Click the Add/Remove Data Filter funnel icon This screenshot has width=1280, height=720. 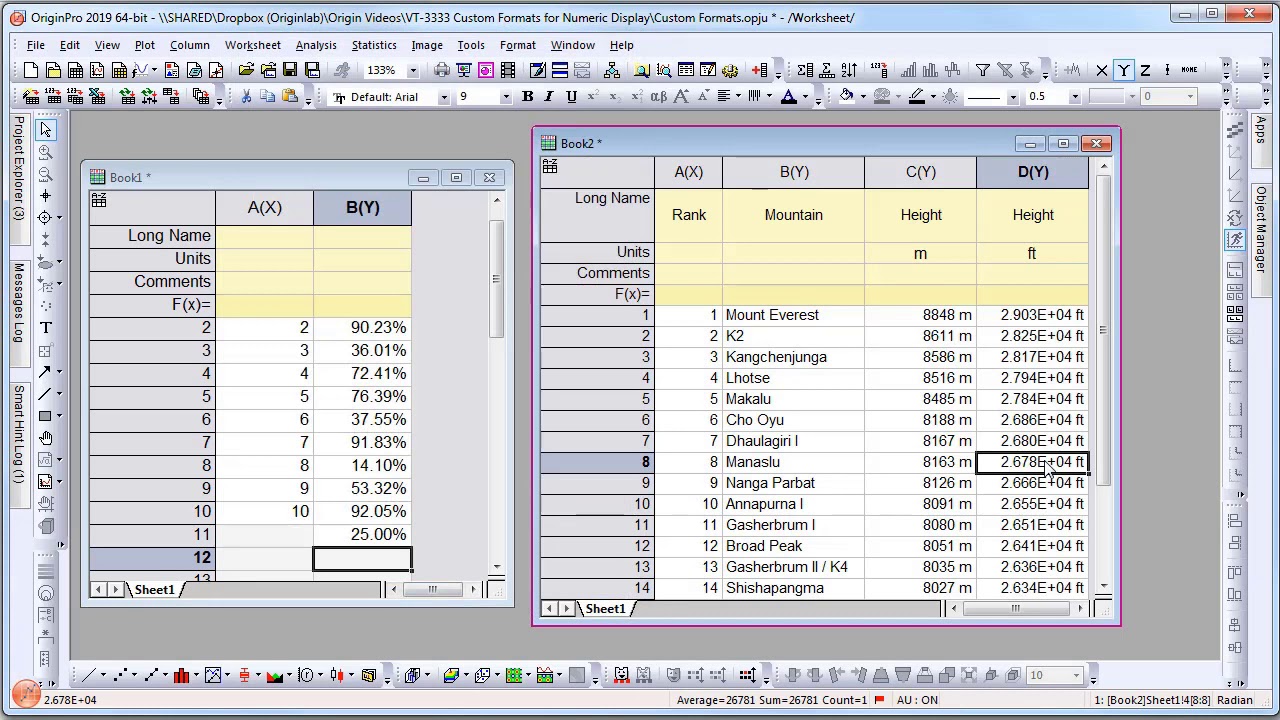983,70
